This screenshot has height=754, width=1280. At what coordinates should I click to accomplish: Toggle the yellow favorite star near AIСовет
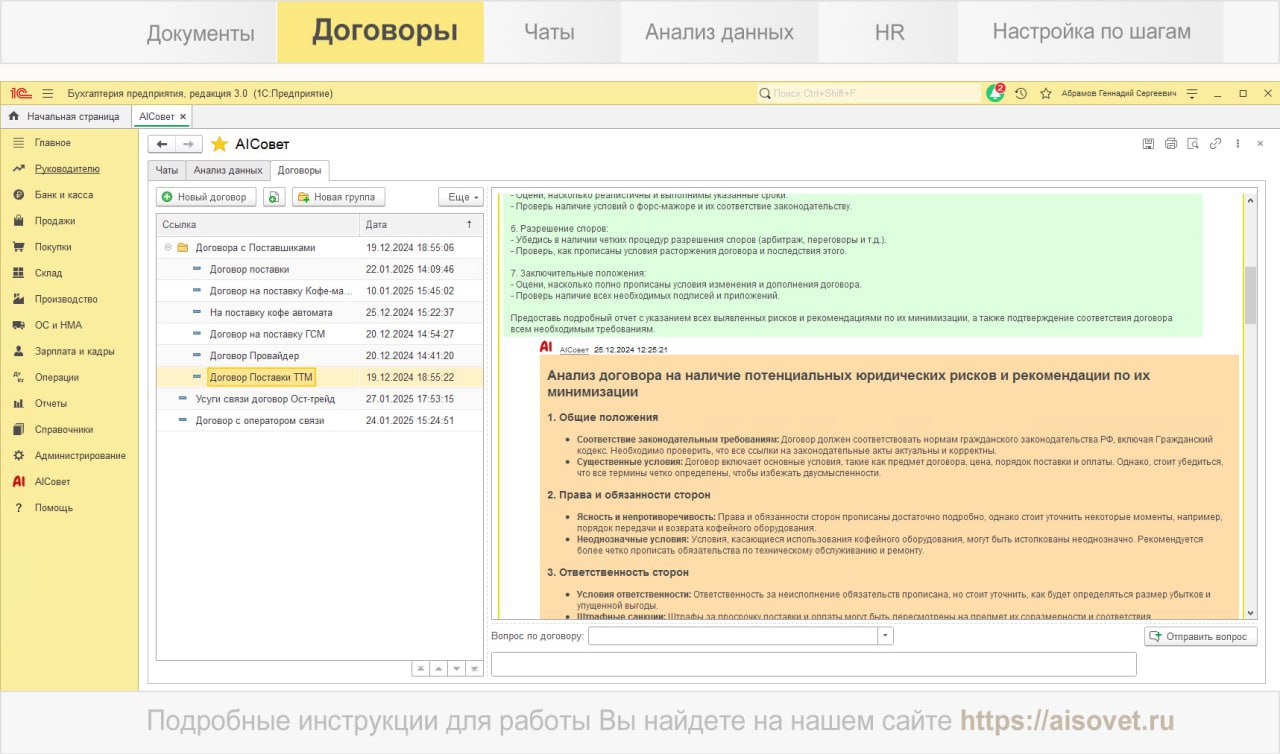pyautogui.click(x=219, y=144)
